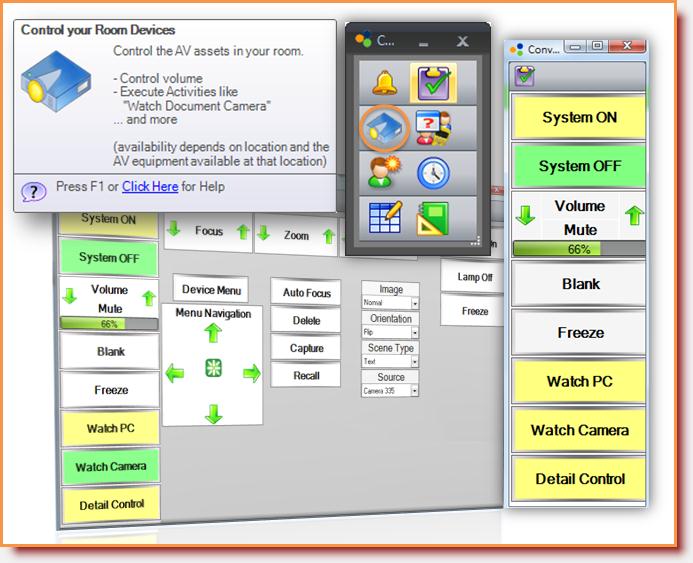Click the launcher window resize grip
This screenshot has height=563, width=693.
476,242
